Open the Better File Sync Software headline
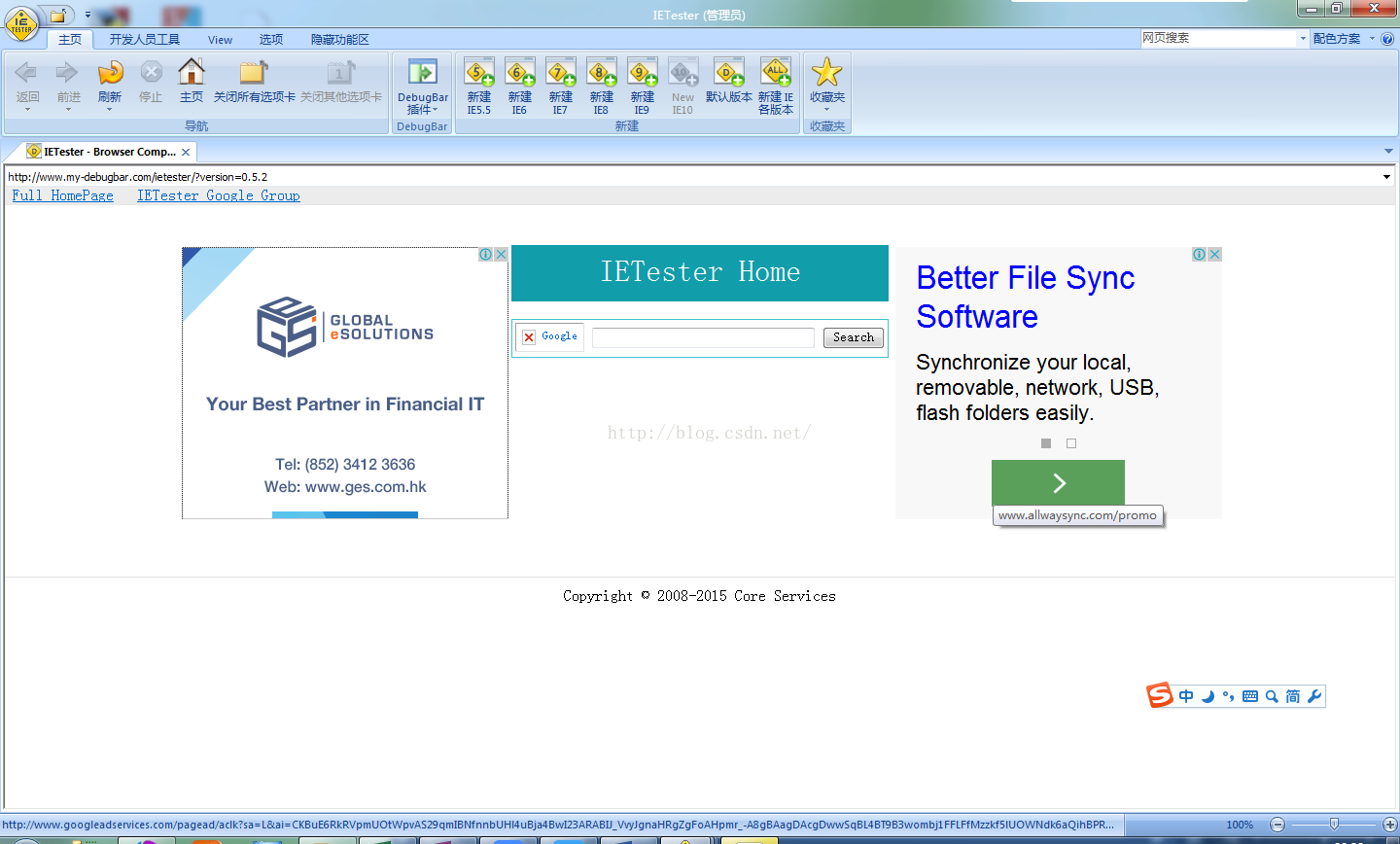 [x=1026, y=298]
